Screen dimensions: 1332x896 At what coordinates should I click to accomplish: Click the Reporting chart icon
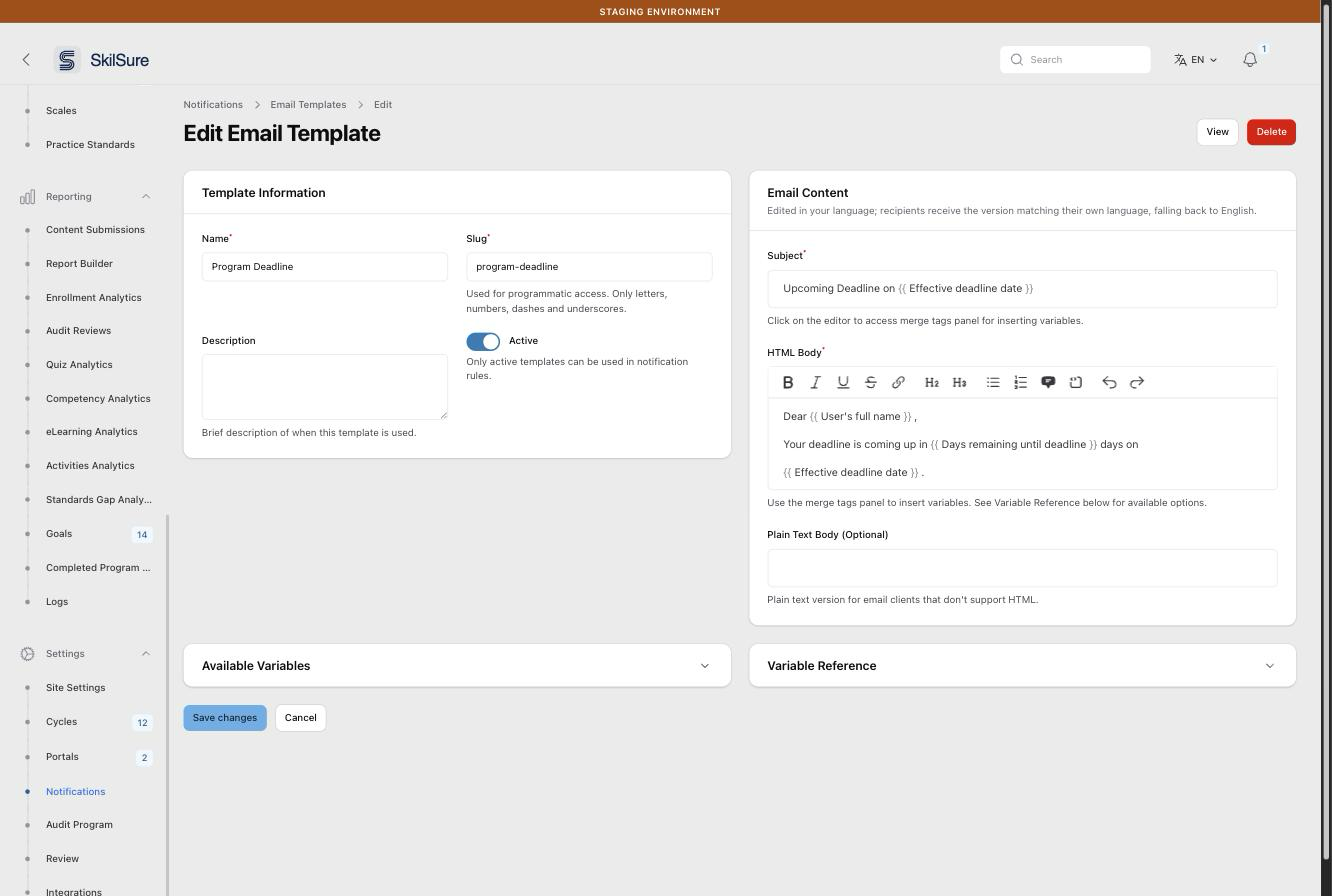27,197
